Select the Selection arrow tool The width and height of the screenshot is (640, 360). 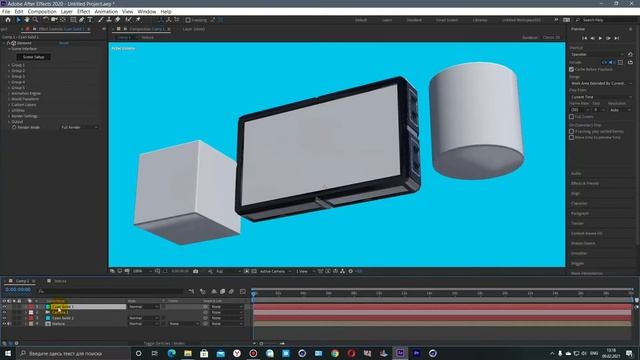[x=18, y=20]
